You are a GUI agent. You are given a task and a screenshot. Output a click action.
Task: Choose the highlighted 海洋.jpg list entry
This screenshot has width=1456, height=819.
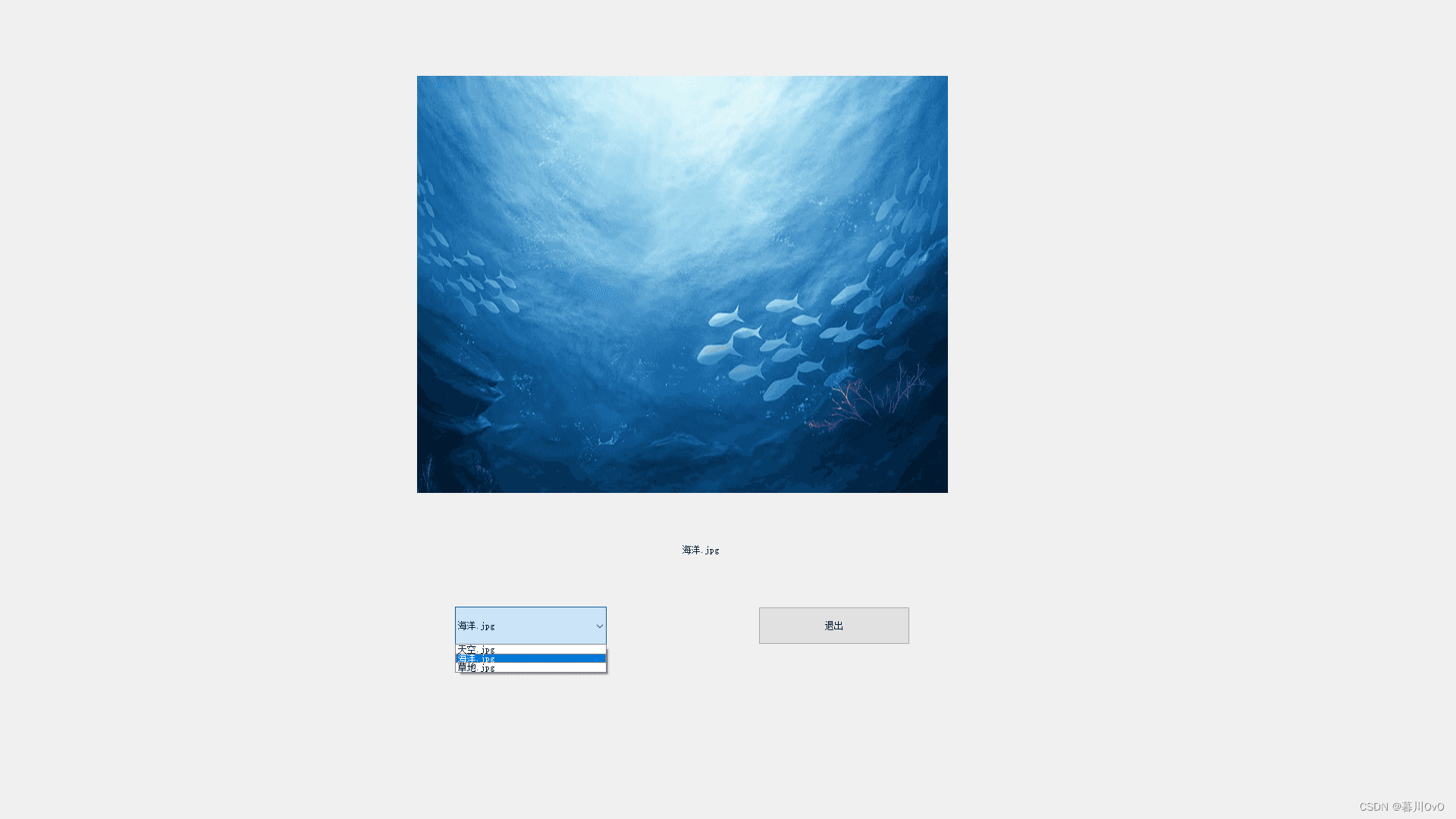531,658
